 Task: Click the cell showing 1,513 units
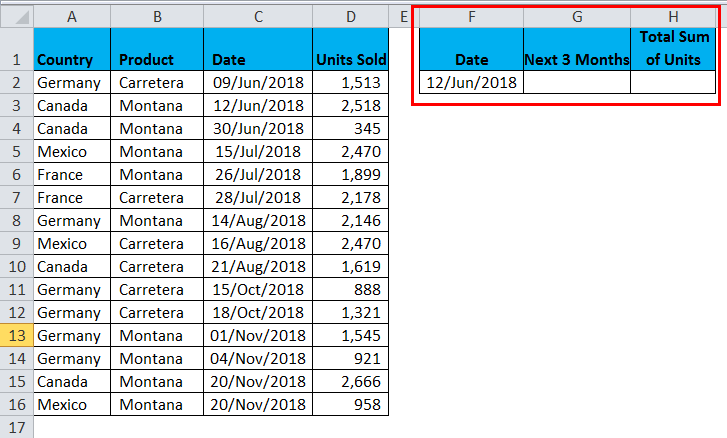click(x=349, y=82)
